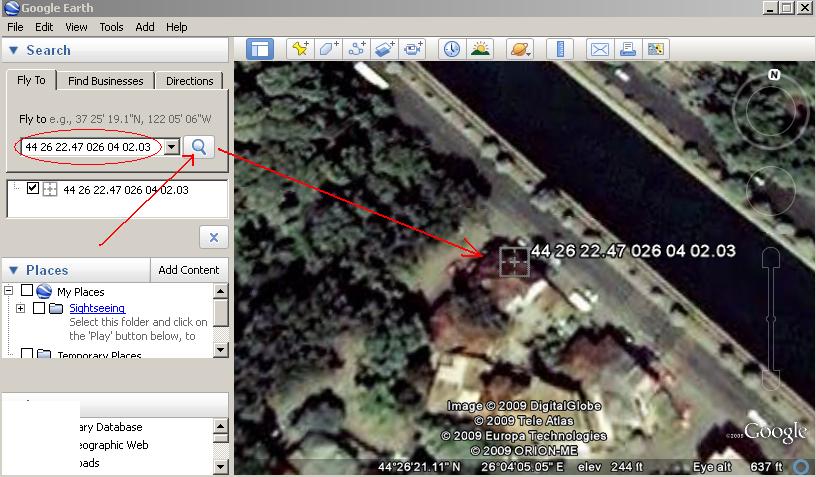This screenshot has width=816, height=477.
Task: Click the My Places globe icon
Action: pos(44,291)
